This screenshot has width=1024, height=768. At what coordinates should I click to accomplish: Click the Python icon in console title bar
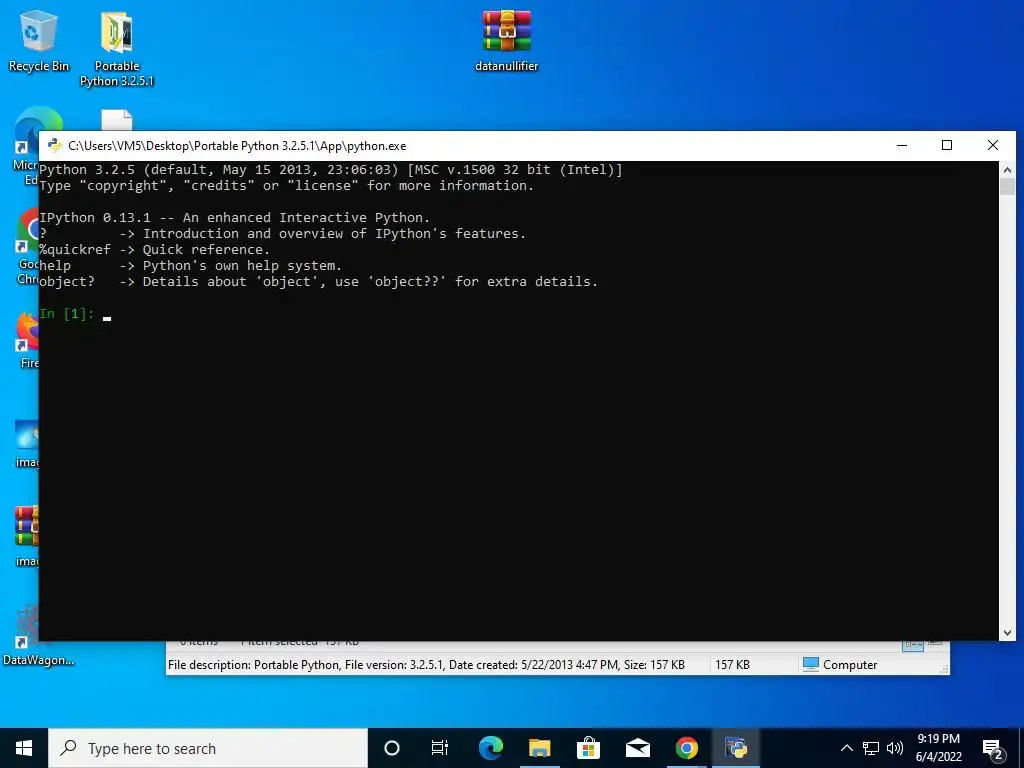pyautogui.click(x=56, y=146)
